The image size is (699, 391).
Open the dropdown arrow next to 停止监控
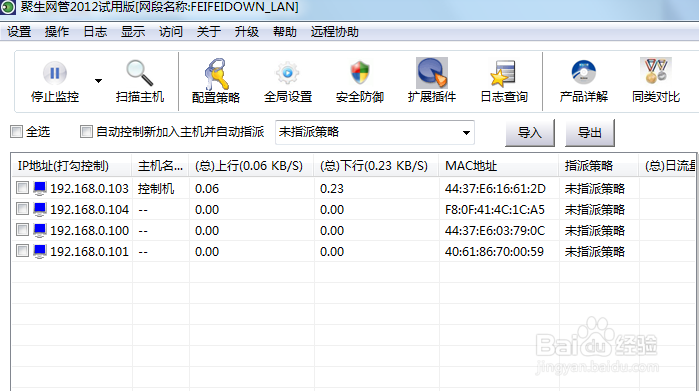click(99, 81)
